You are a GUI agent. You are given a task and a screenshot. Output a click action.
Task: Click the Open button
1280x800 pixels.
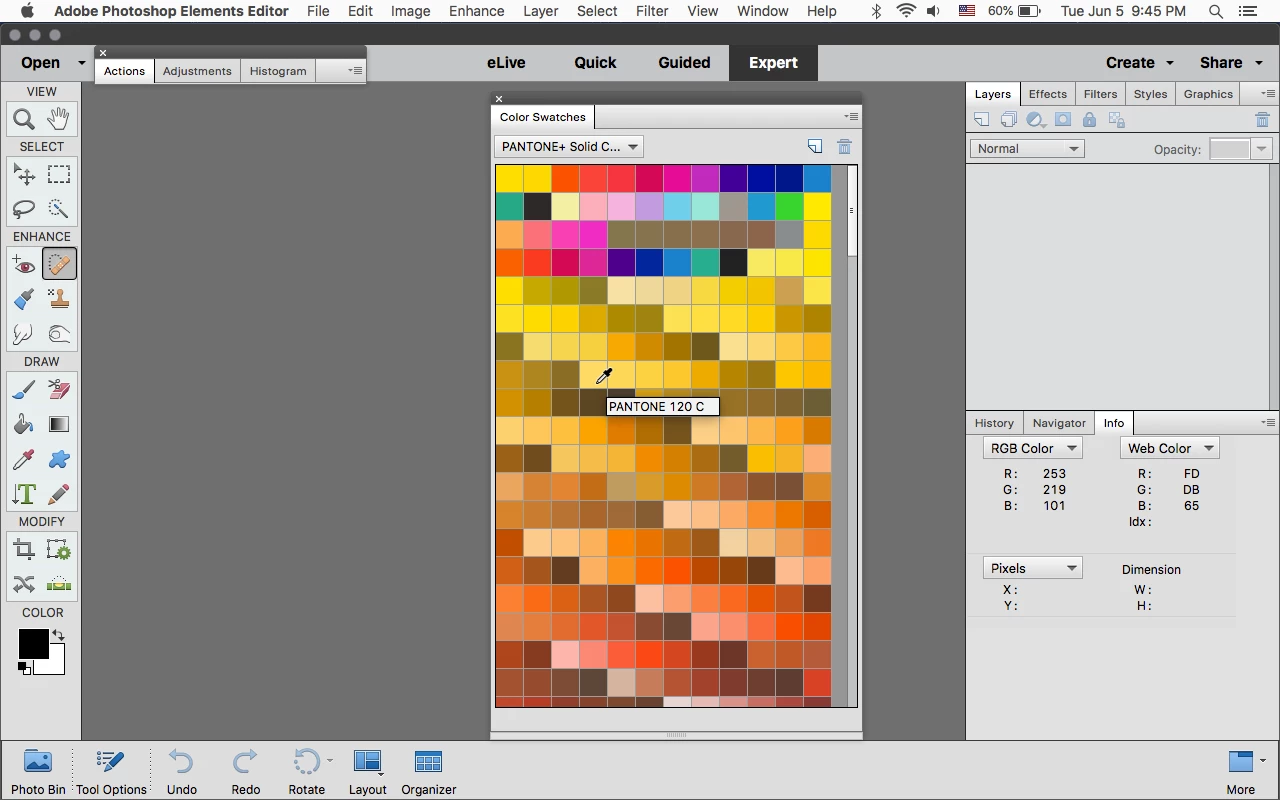40,62
